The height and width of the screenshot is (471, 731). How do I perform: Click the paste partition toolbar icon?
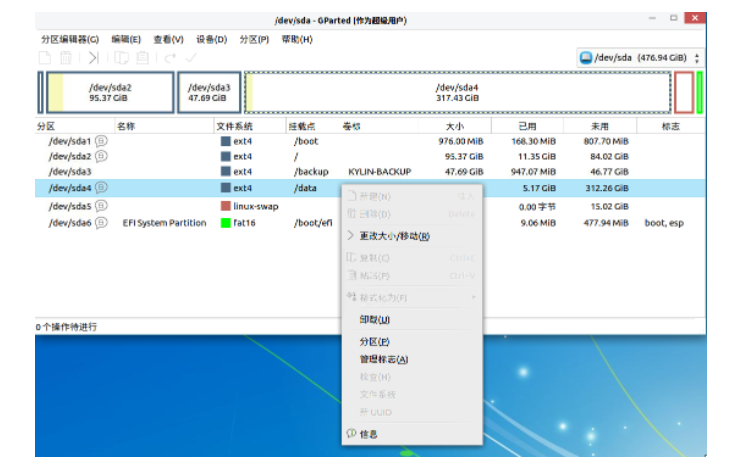click(142, 58)
